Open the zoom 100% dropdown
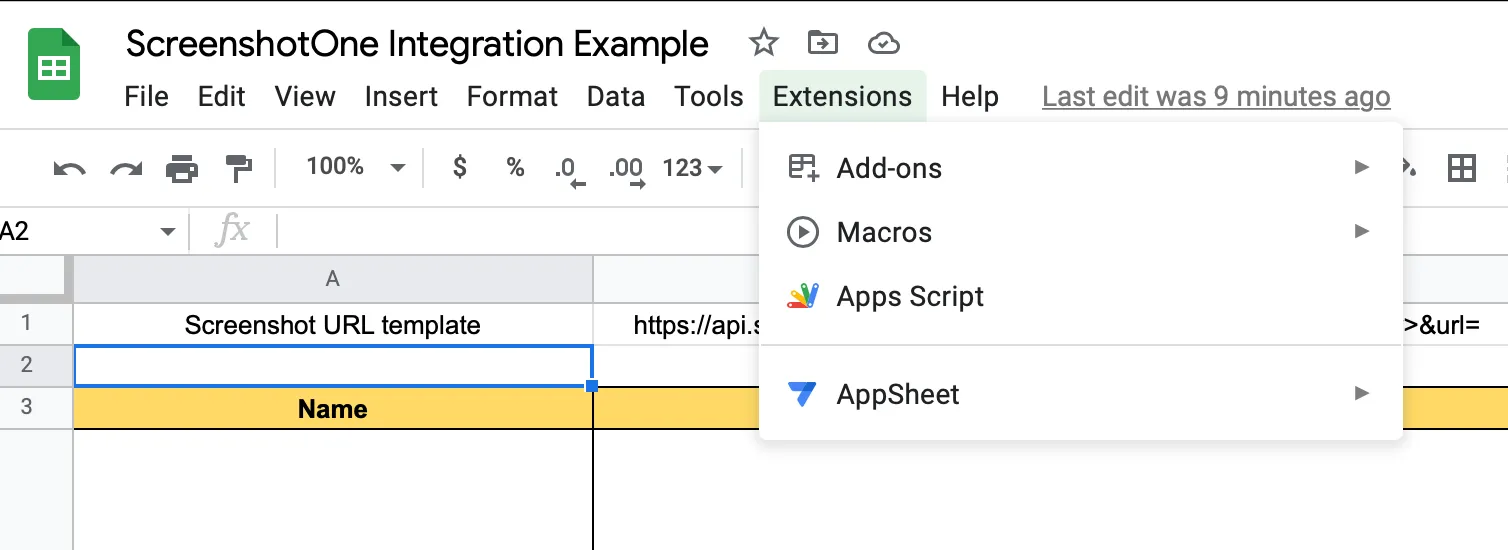This screenshot has width=1508, height=550. [x=355, y=167]
